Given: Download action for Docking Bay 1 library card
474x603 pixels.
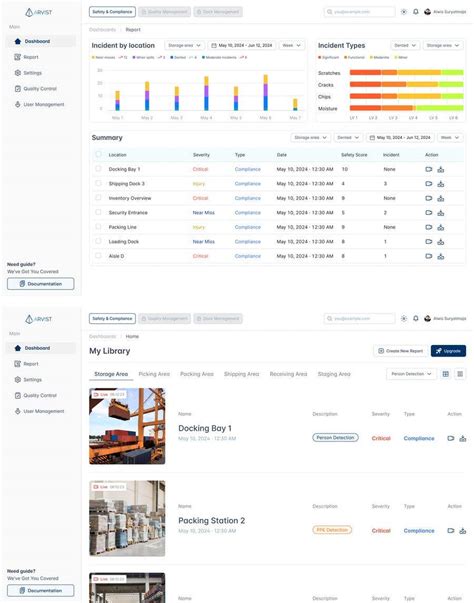Looking at the screenshot, I should click(463, 438).
